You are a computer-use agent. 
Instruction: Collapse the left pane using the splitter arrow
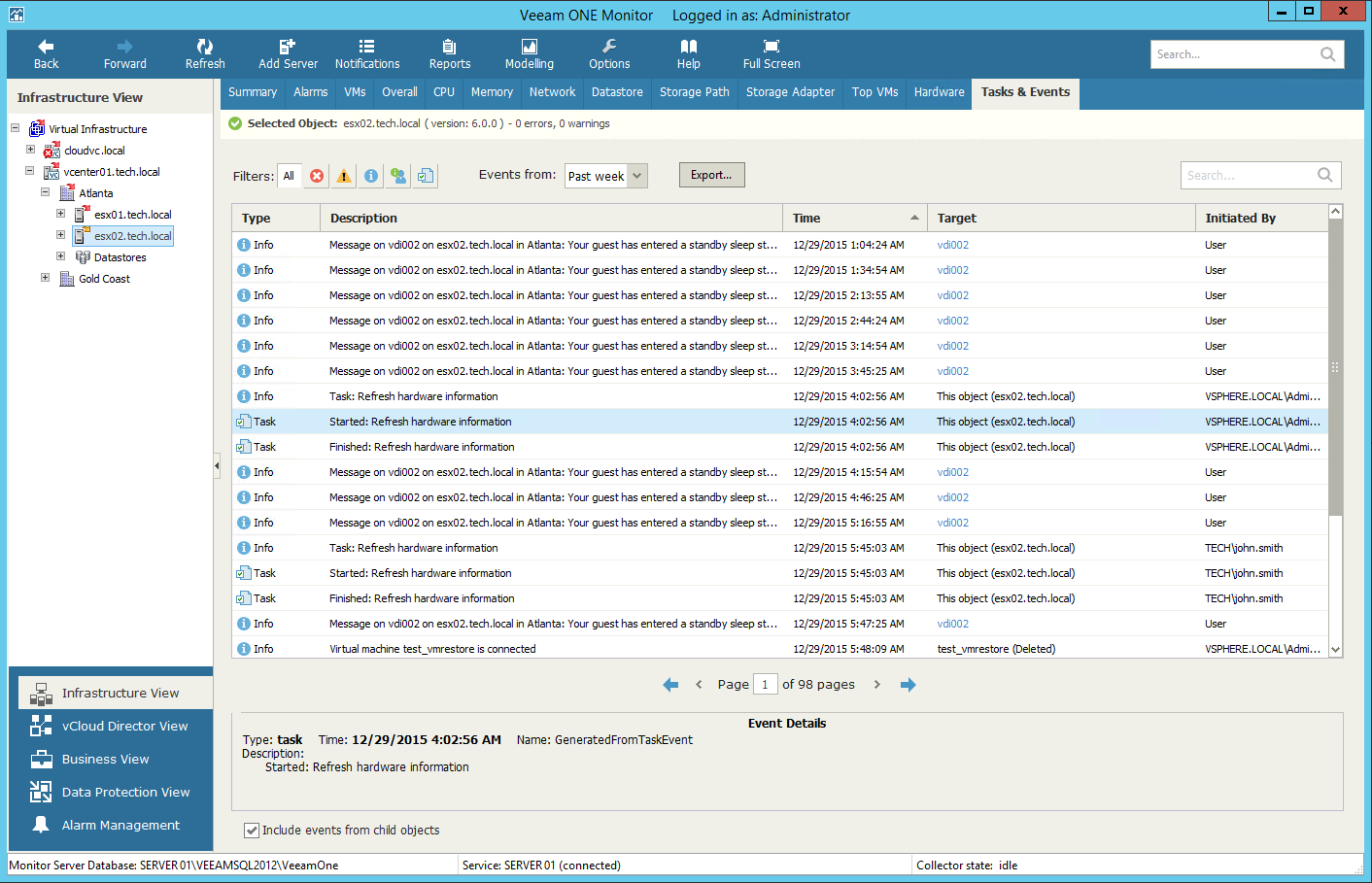217,466
